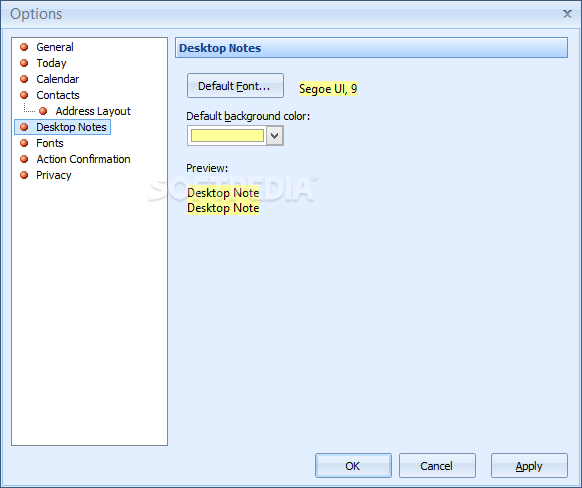Click the red bullet icon beside Contacts
Screen dimensions: 582x488
pyautogui.click(x=24, y=95)
